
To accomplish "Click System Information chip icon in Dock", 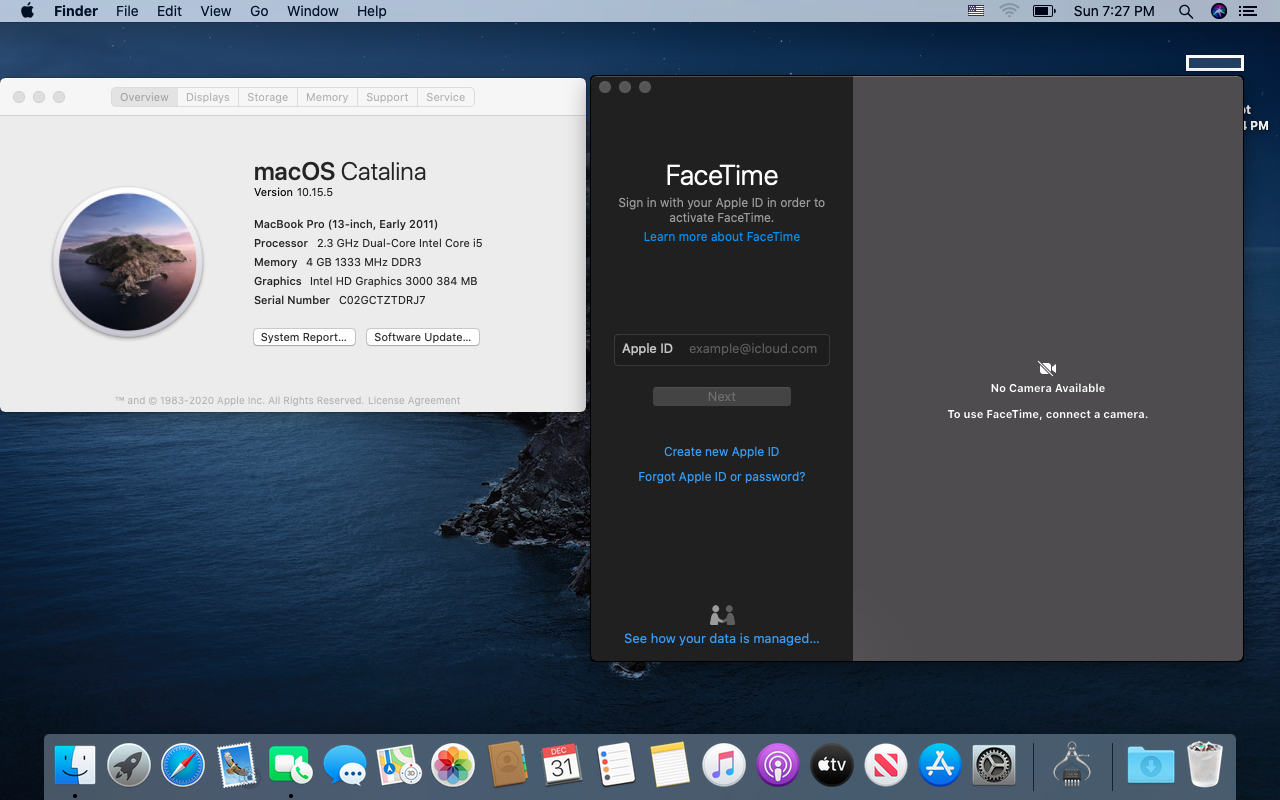I will 1072,764.
